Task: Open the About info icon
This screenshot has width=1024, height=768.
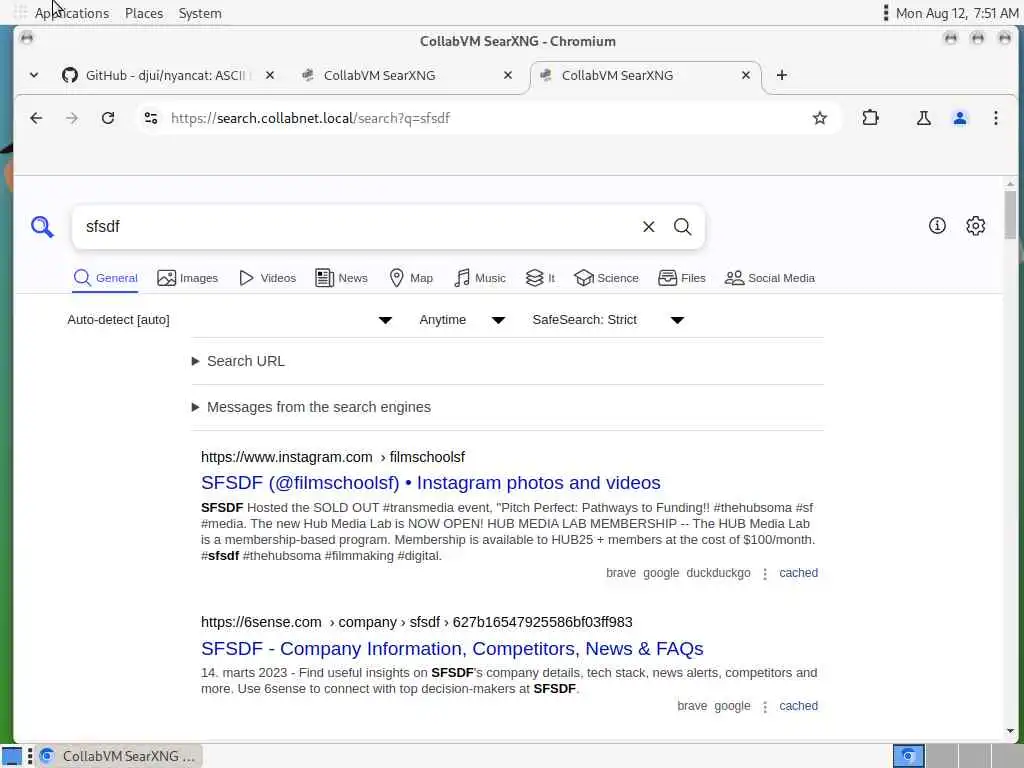Action: click(x=937, y=226)
